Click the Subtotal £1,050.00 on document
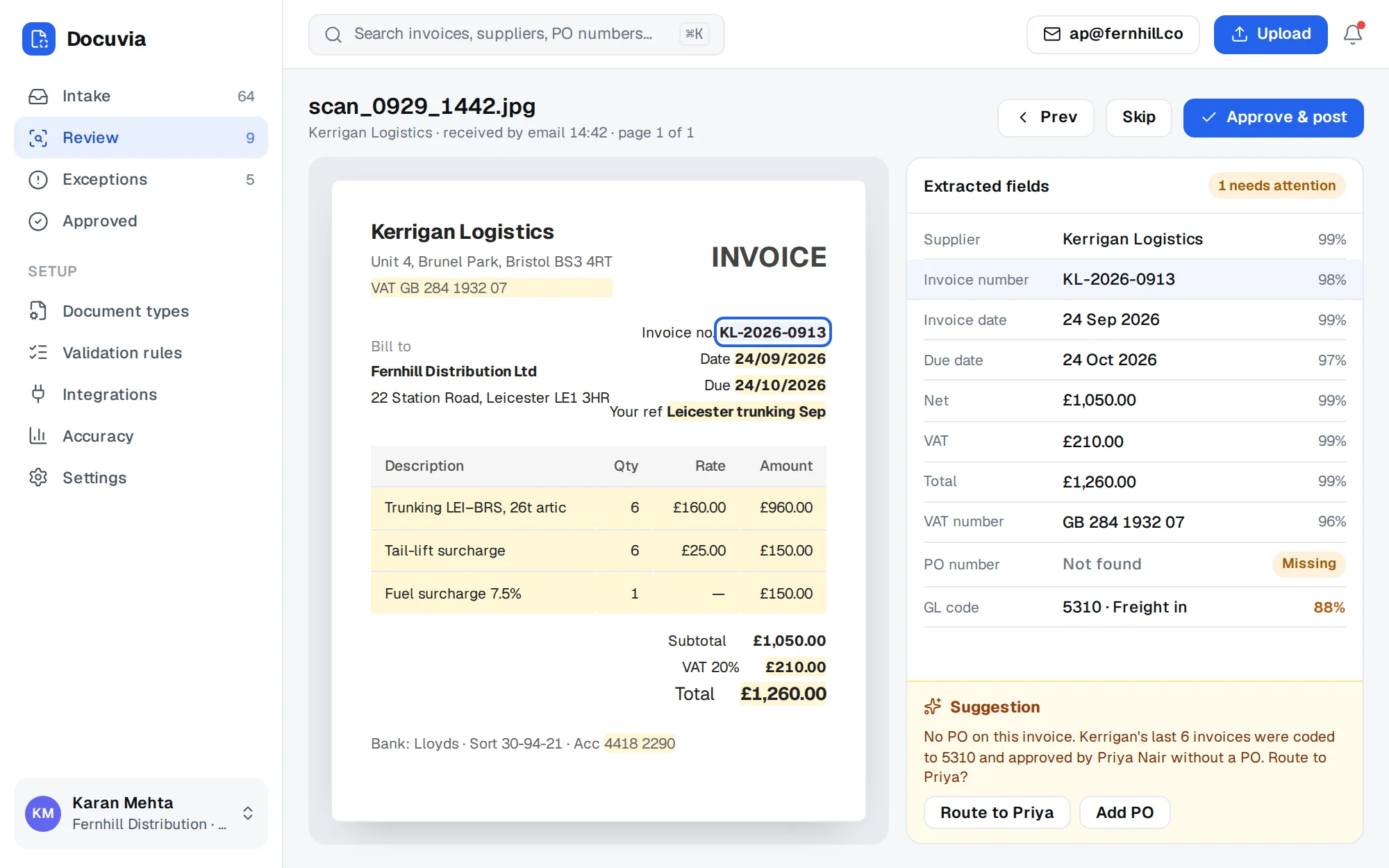1389x868 pixels. 789,640
